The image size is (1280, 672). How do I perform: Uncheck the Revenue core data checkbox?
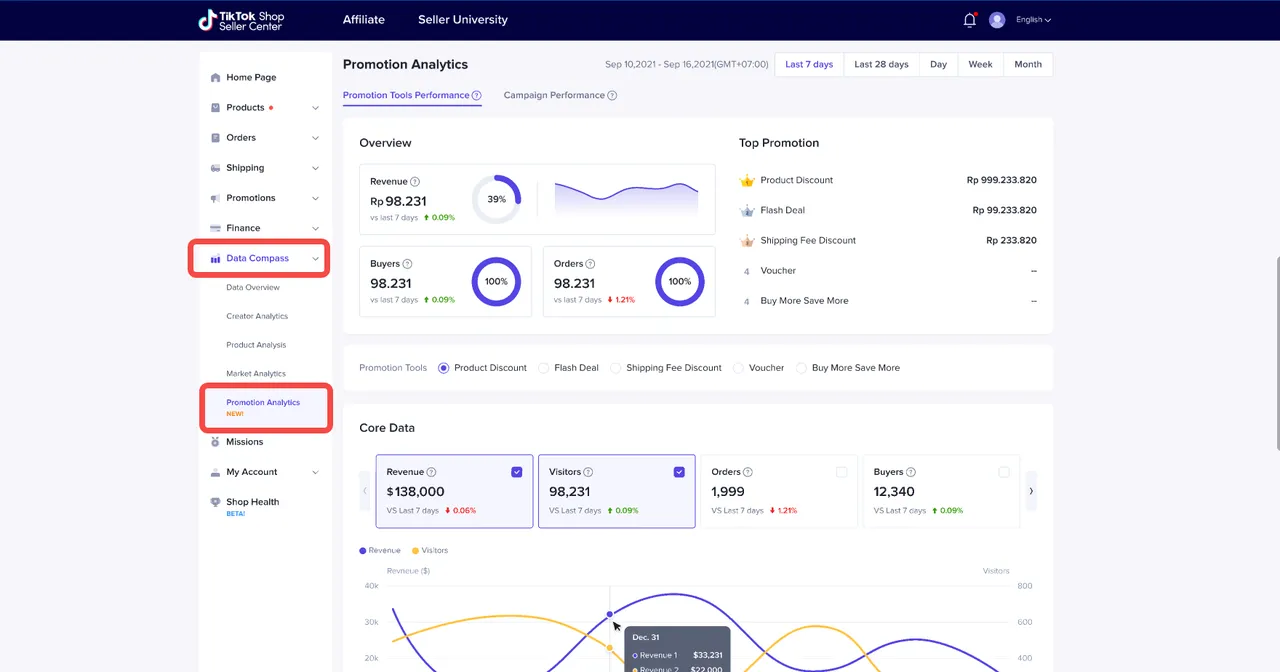(x=517, y=472)
